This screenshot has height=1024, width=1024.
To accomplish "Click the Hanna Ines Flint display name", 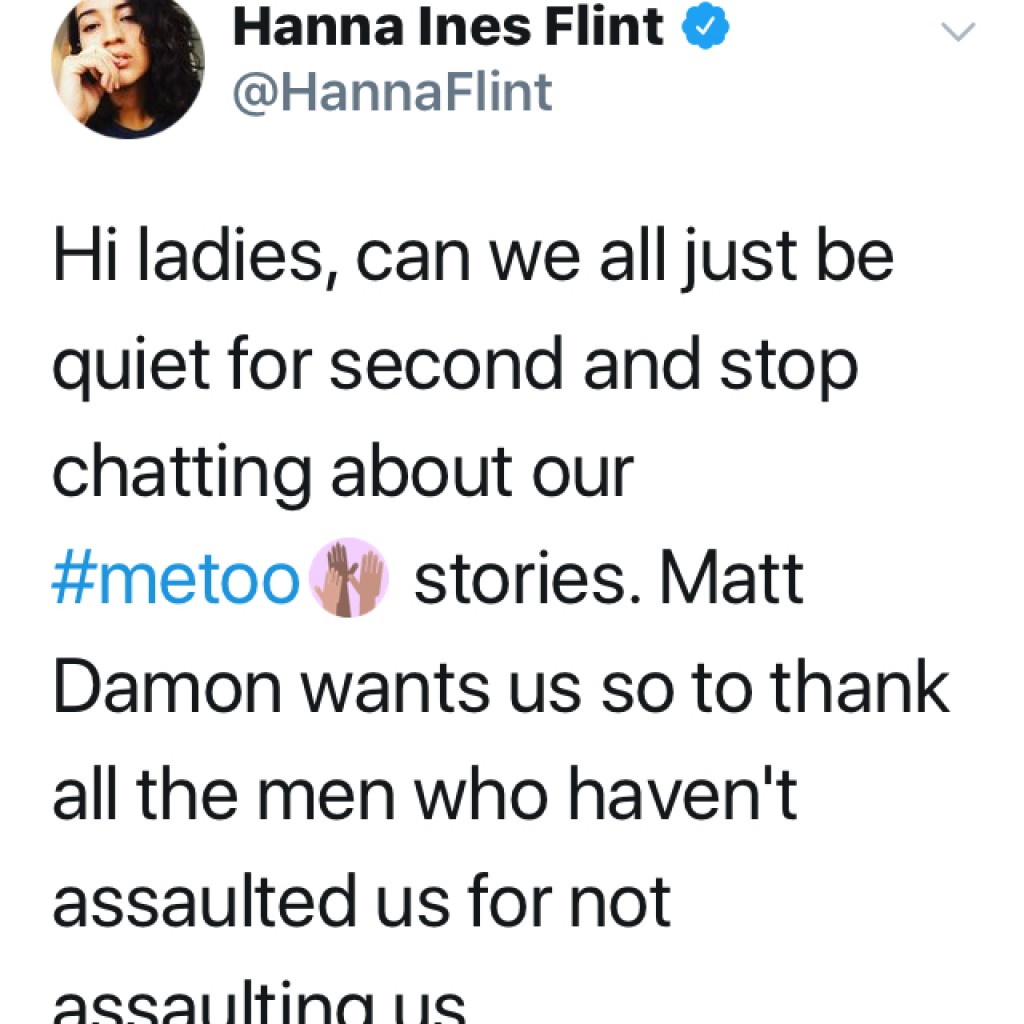I will pos(448,27).
